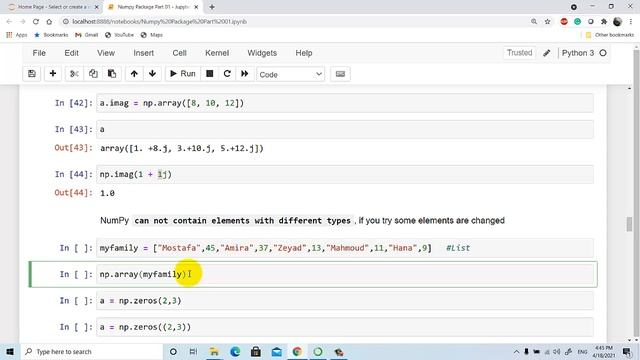The width and height of the screenshot is (640, 360).
Task: Click the pencil edit mode indicator
Action: (547, 53)
